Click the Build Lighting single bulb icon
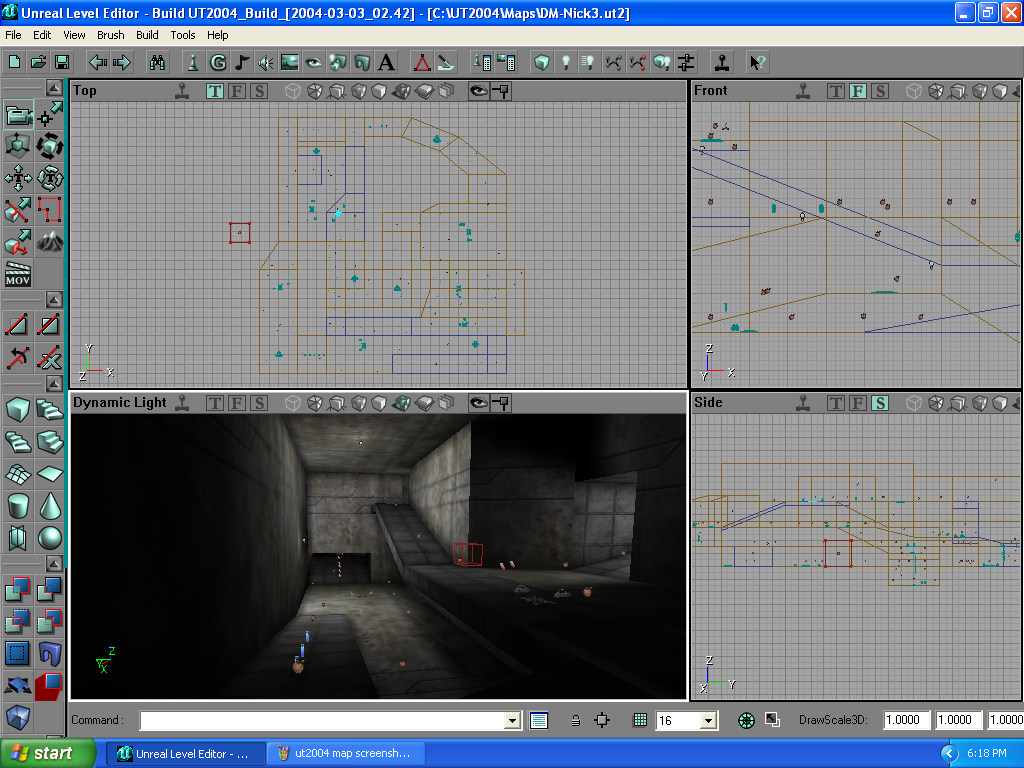Image resolution: width=1024 pixels, height=768 pixels. click(566, 63)
